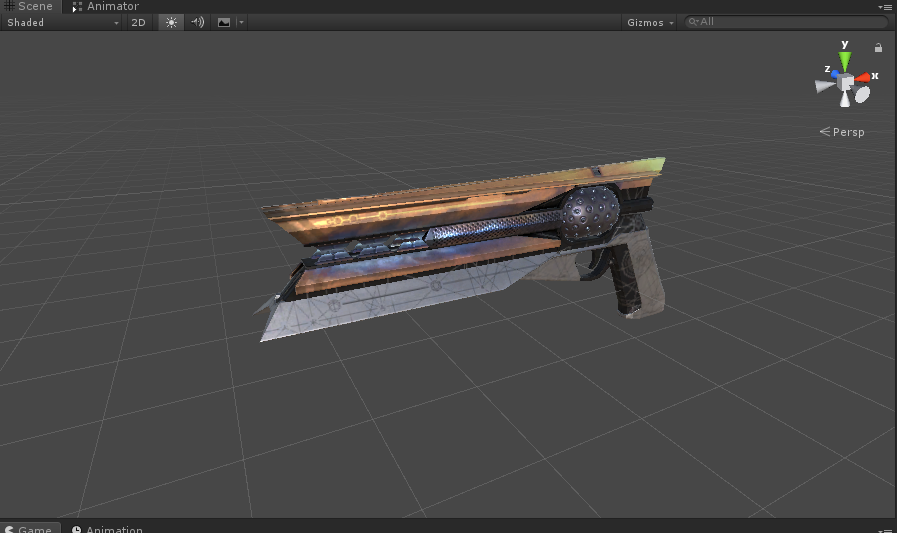
Task: Click the image effects icon in the toolbar
Action: 224,22
